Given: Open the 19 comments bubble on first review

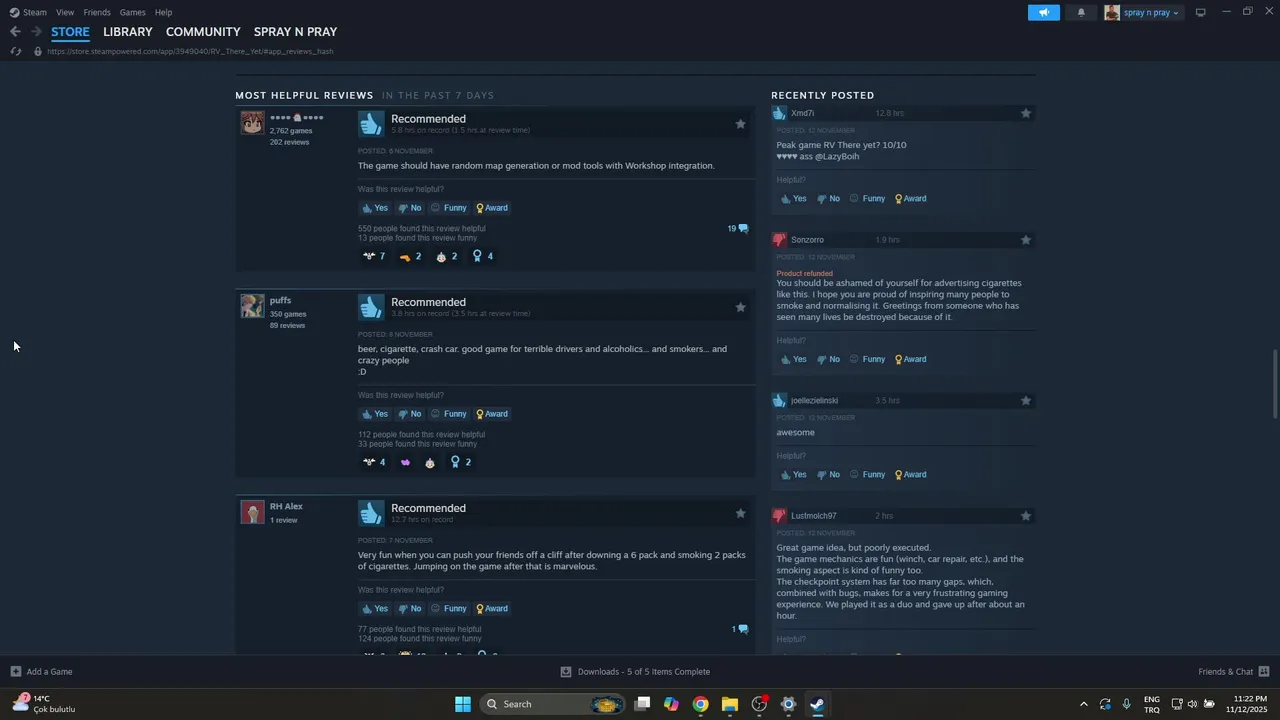Looking at the screenshot, I should (x=738, y=229).
